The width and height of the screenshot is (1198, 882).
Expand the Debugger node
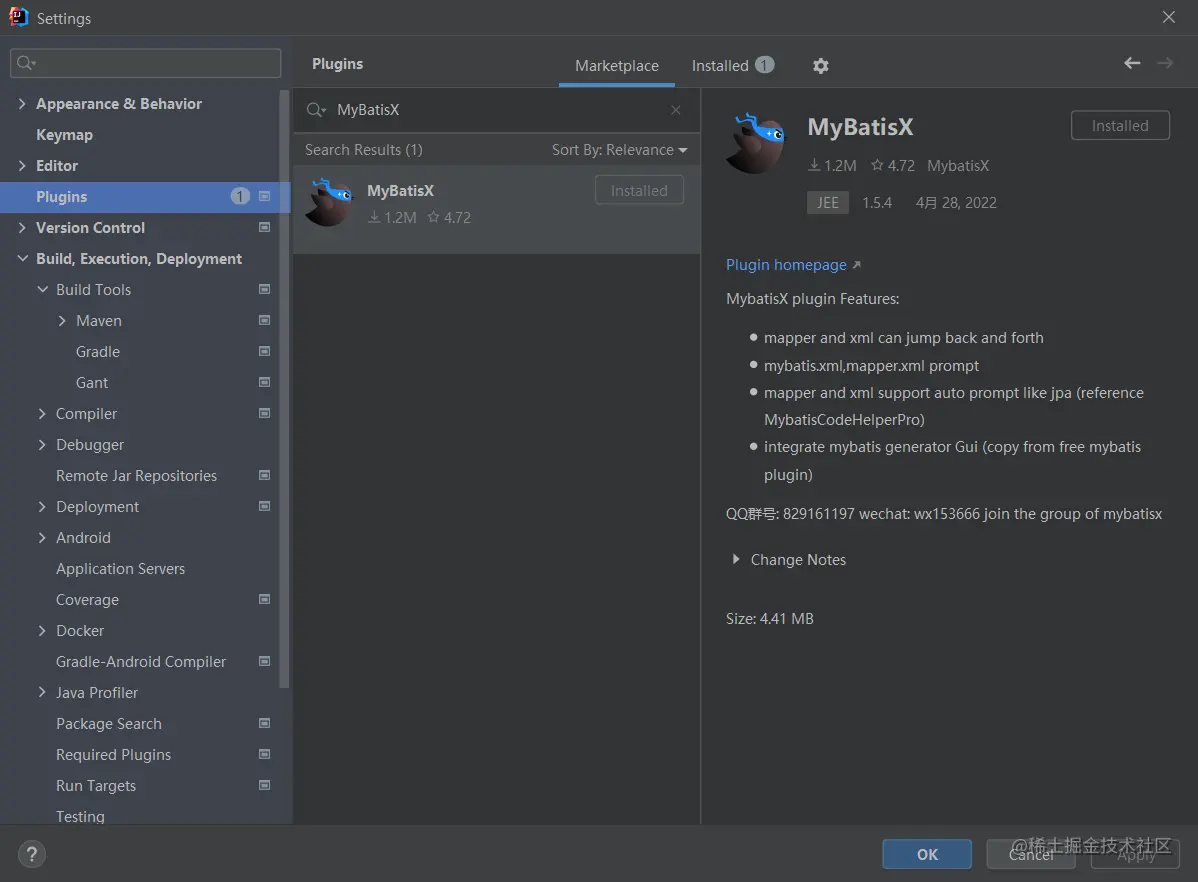42,444
